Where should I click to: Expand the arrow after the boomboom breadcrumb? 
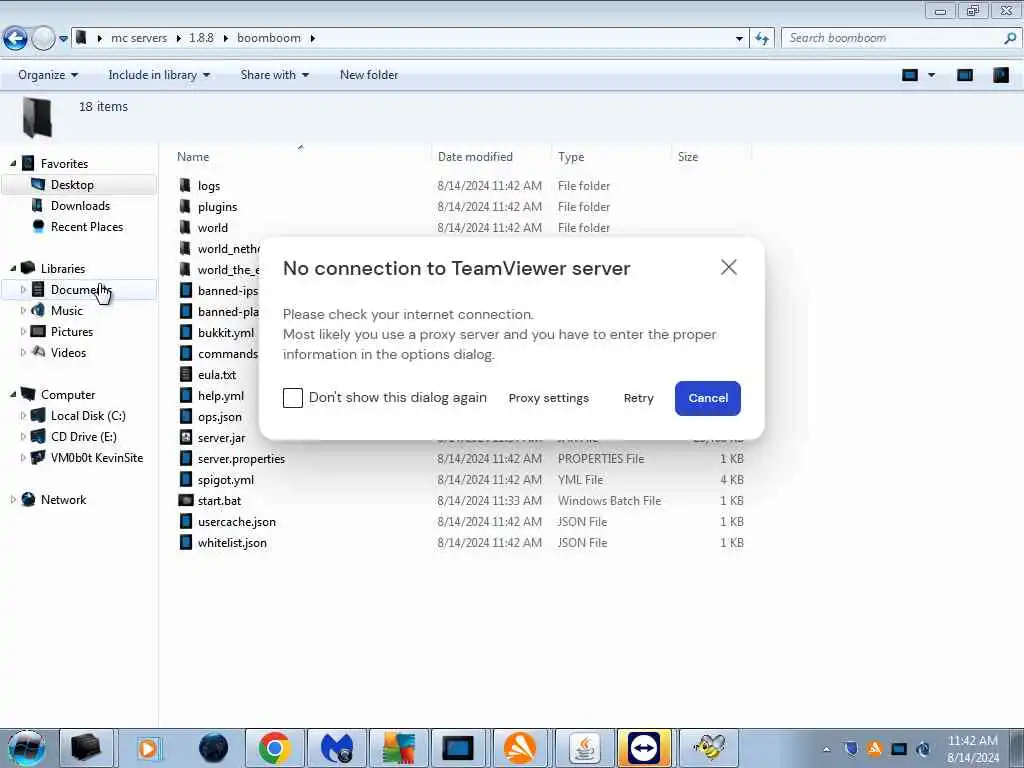(313, 39)
